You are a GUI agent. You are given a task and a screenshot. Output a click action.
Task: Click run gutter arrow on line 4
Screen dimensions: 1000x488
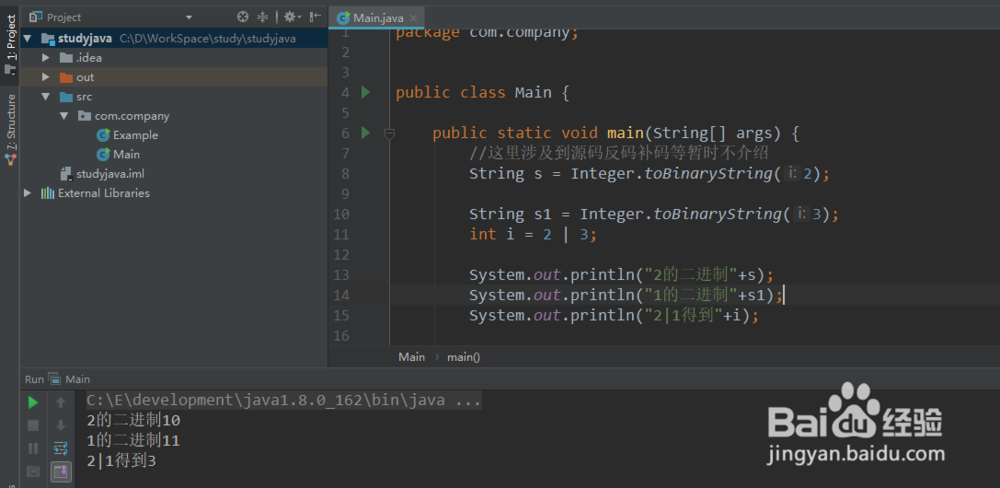(365, 92)
